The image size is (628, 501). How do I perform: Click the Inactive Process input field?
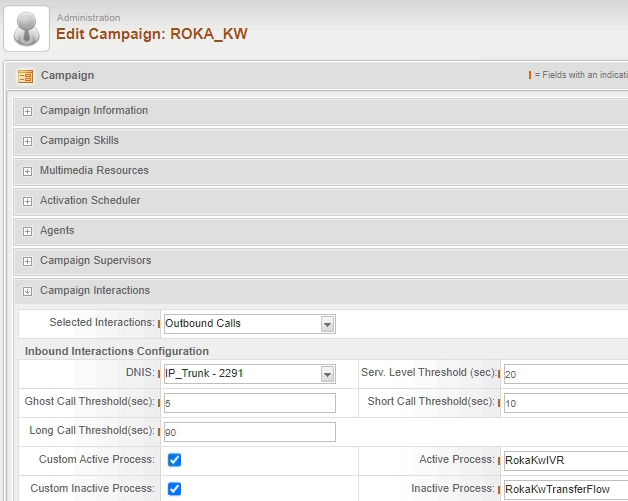pyautogui.click(x=565, y=490)
